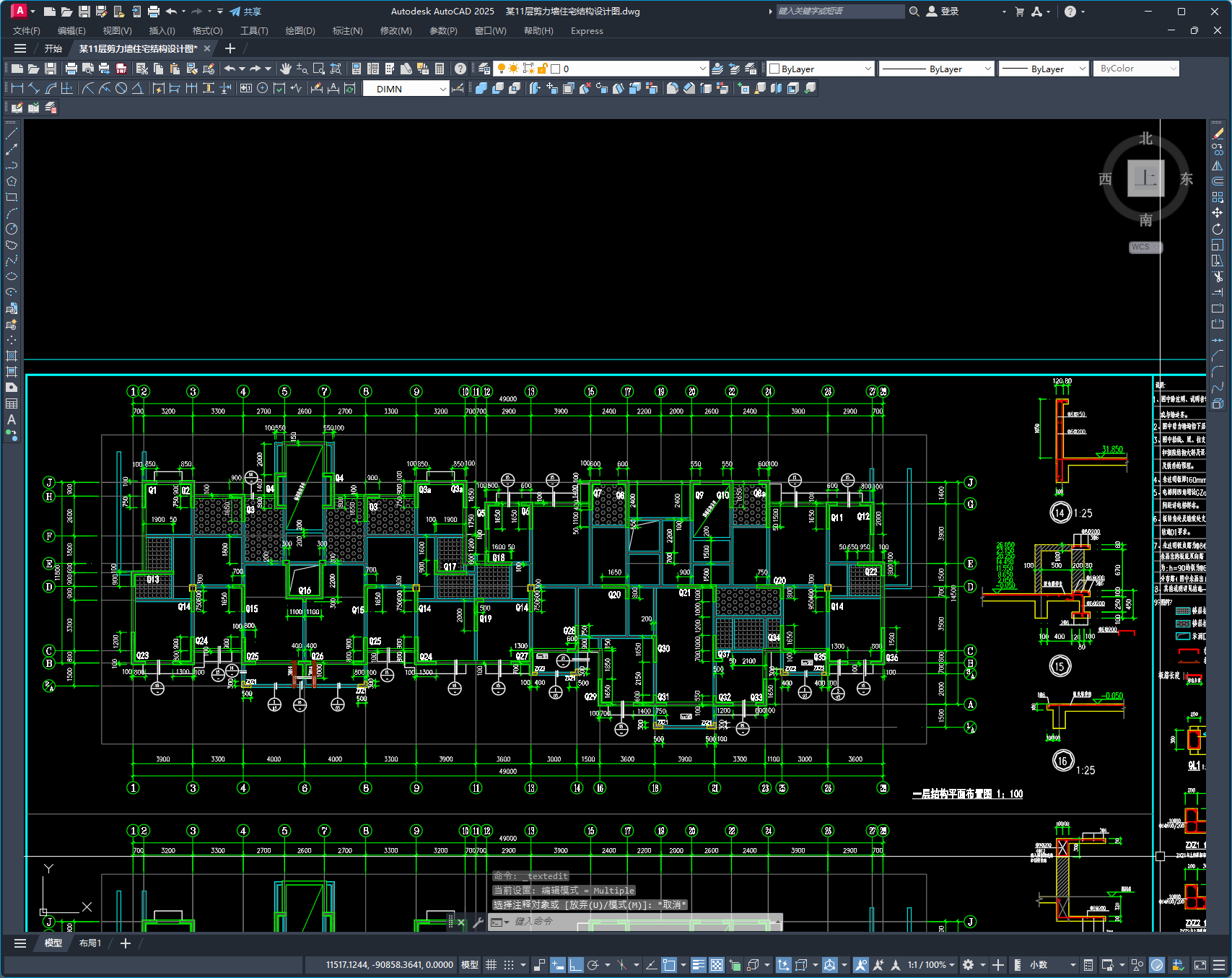The height and width of the screenshot is (978, 1232).
Task: Toggle snap mode dots in status bar
Action: point(509,965)
